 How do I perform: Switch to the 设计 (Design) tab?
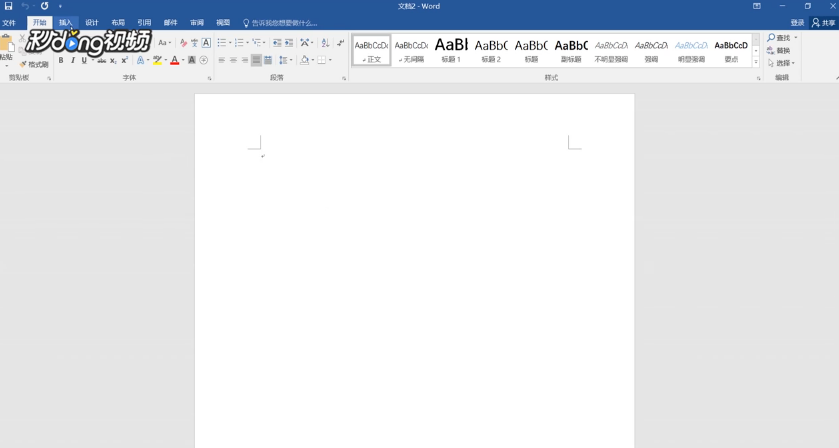(x=92, y=22)
